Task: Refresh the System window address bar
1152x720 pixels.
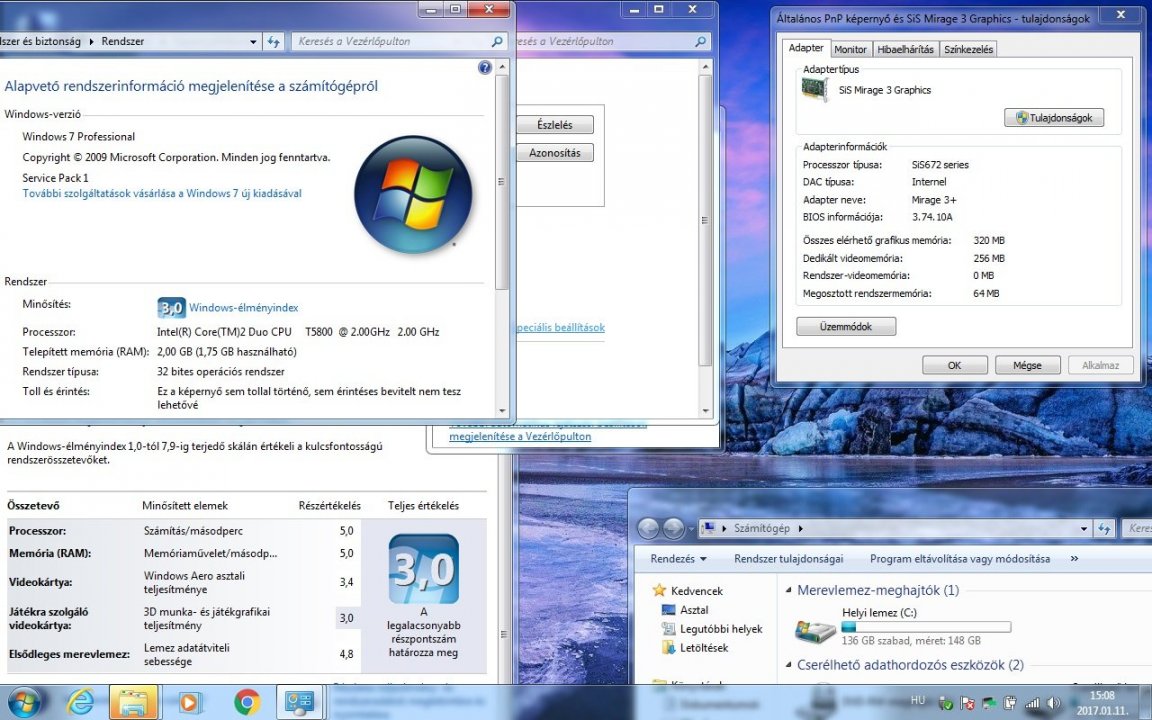Action: click(273, 42)
